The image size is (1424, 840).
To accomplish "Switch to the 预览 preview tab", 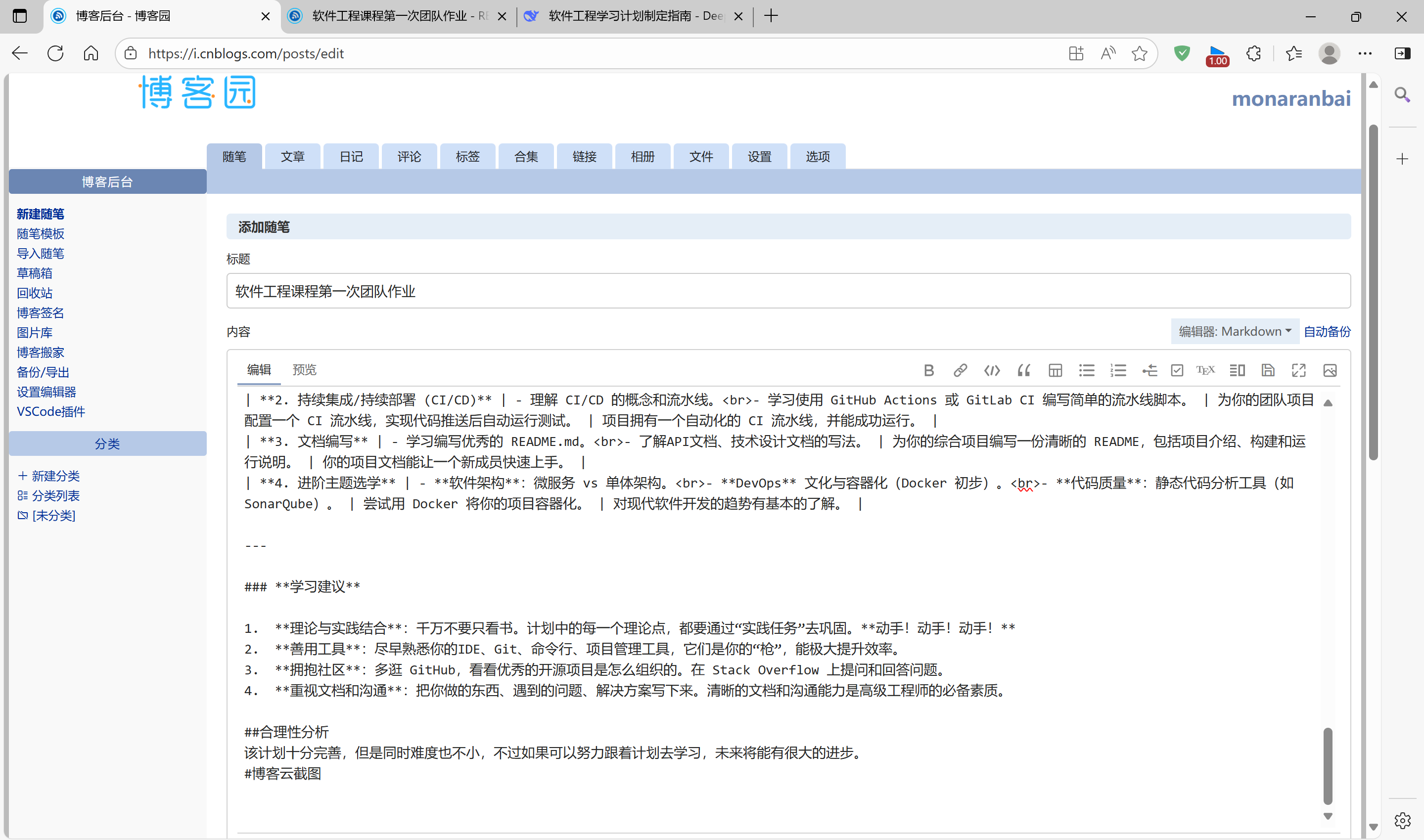I will (304, 370).
